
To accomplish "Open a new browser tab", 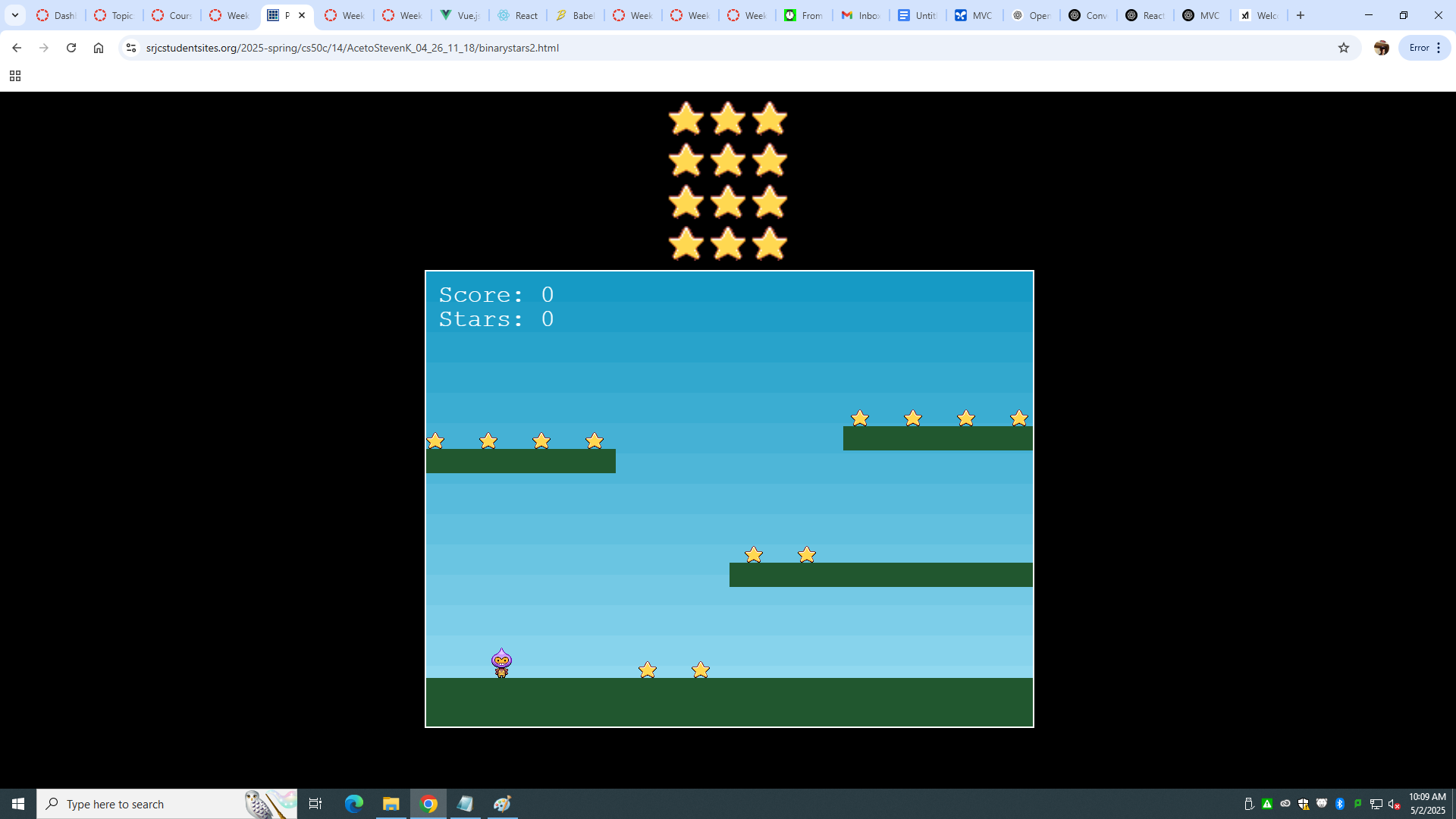I will [1301, 15].
